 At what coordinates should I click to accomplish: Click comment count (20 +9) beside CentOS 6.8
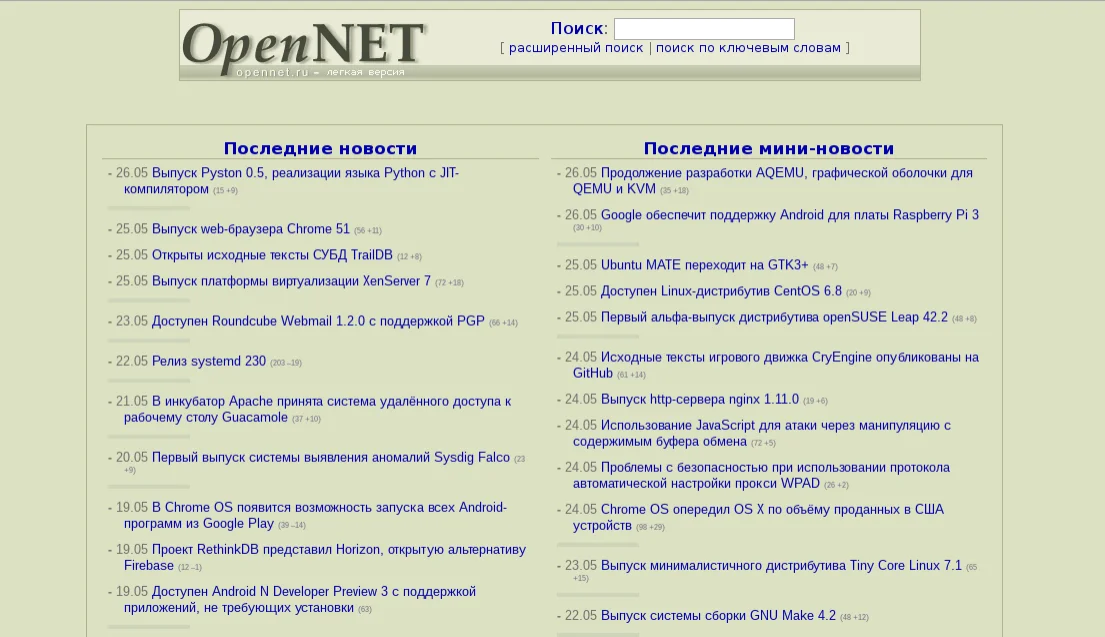pyautogui.click(x=858, y=292)
